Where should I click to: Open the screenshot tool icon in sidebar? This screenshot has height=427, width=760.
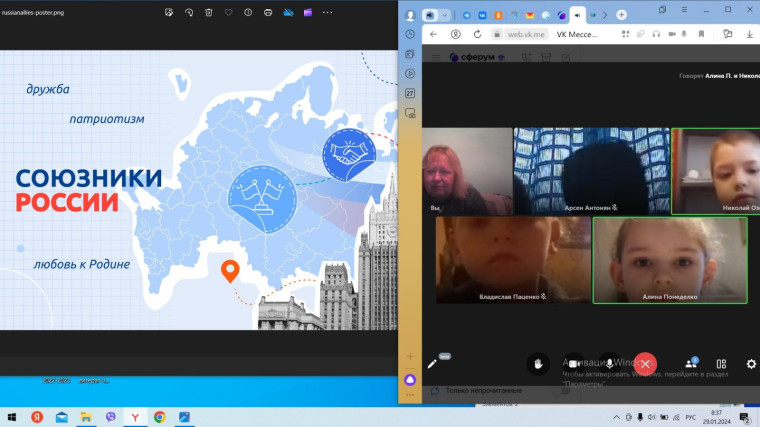click(x=410, y=113)
